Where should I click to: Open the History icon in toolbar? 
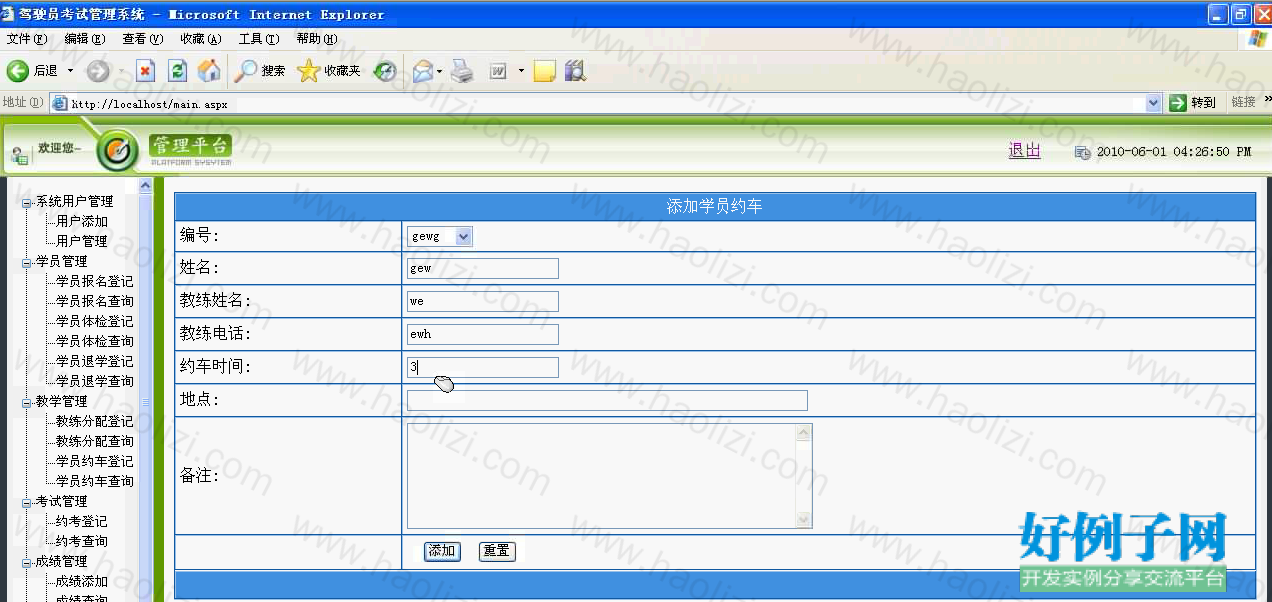(x=385, y=71)
